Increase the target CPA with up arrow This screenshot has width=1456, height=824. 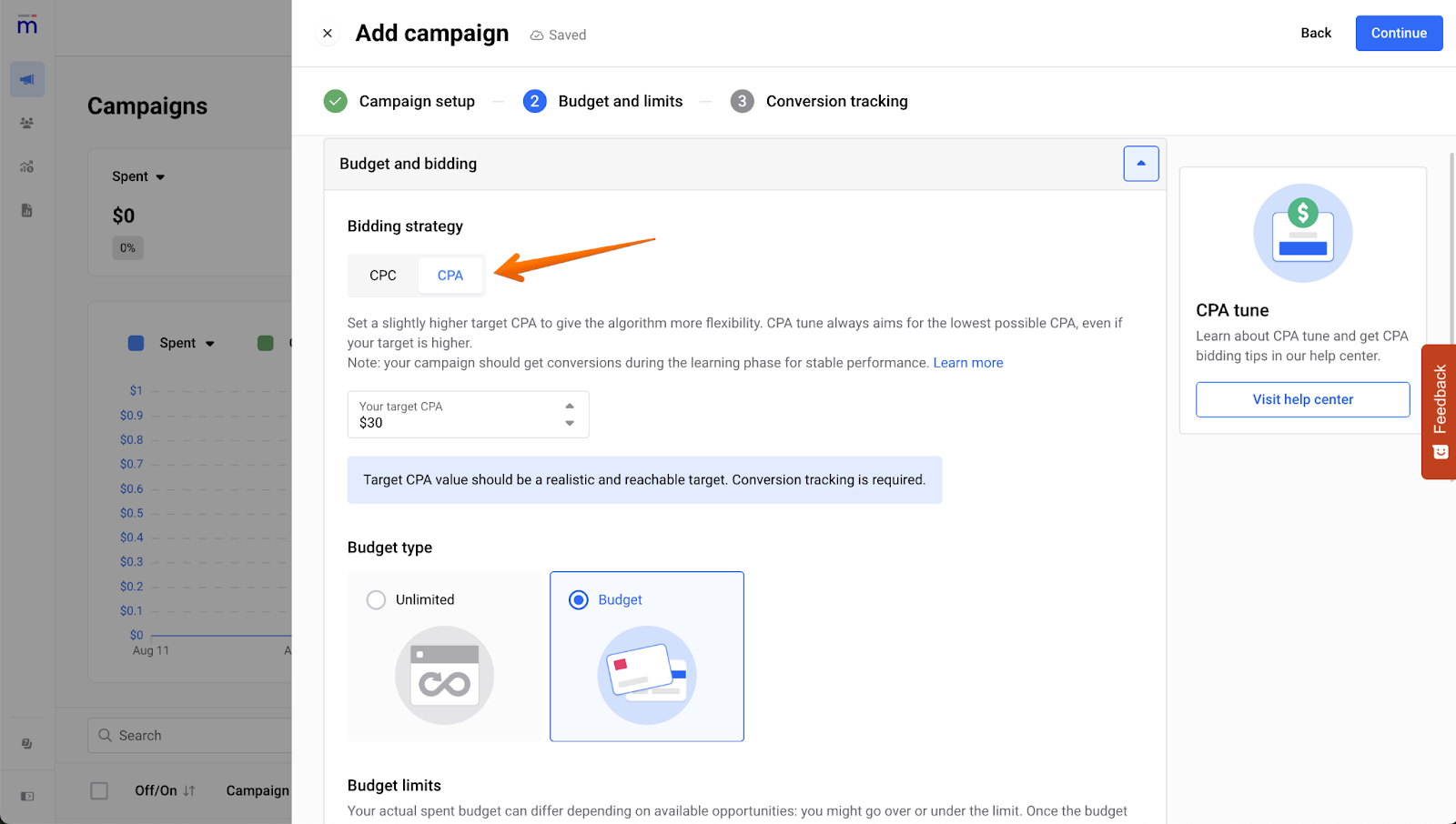coord(570,406)
